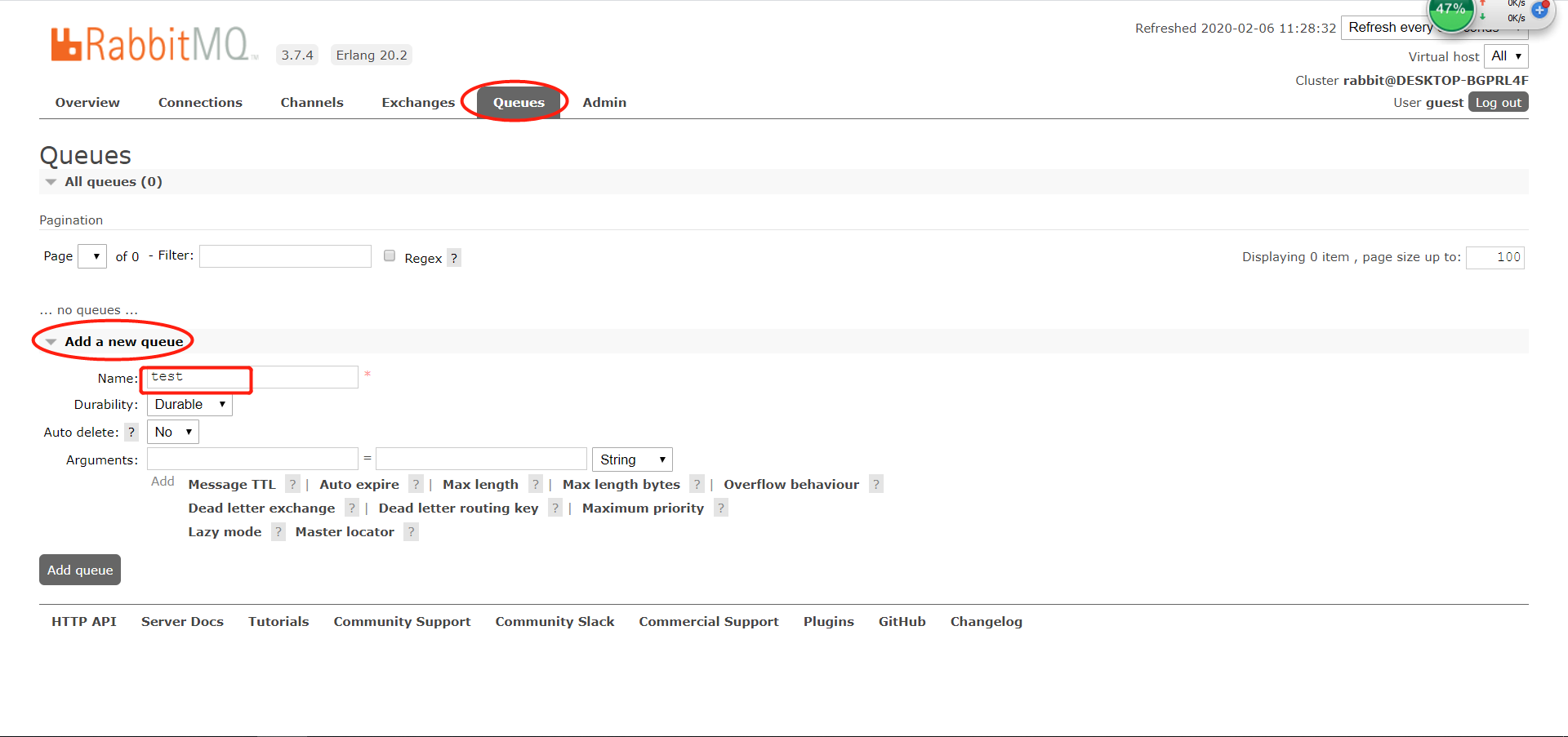Click the Add queue button
This screenshot has height=737, width=1568.
tap(80, 570)
